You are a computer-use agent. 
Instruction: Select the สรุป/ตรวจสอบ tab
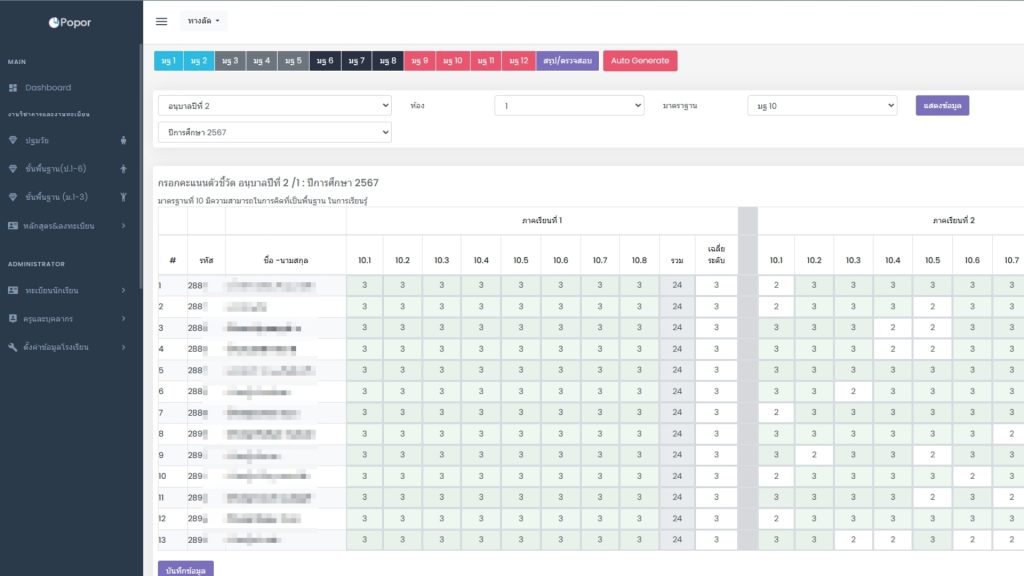567,61
